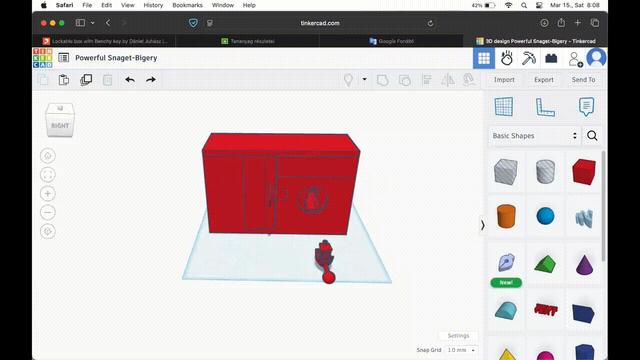Image resolution: width=640 pixels, height=360 pixels.
Task: Open the Safari History menu
Action: [x=153, y=5]
